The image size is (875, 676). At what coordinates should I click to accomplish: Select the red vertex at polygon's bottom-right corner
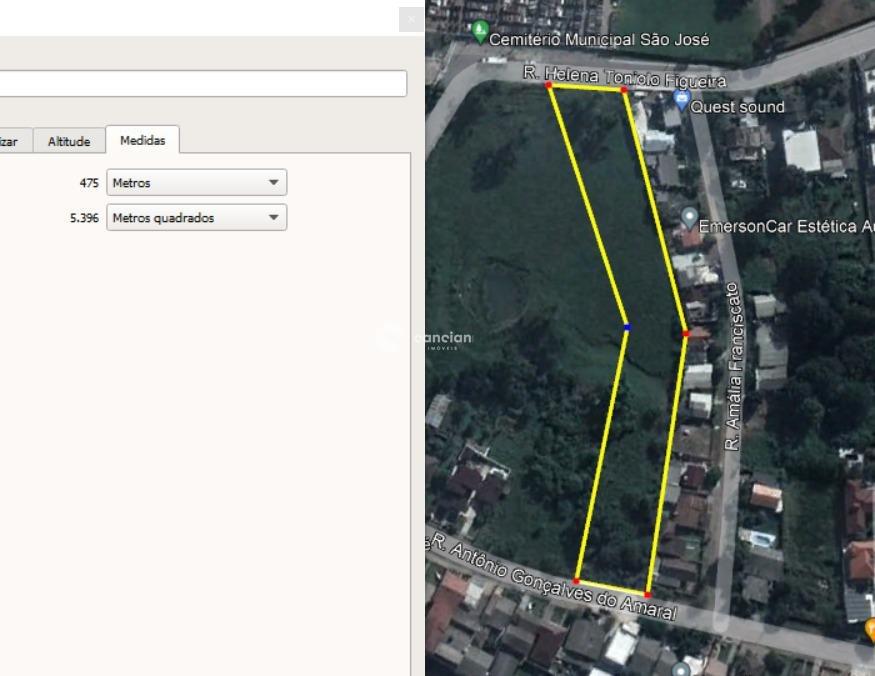[648, 595]
